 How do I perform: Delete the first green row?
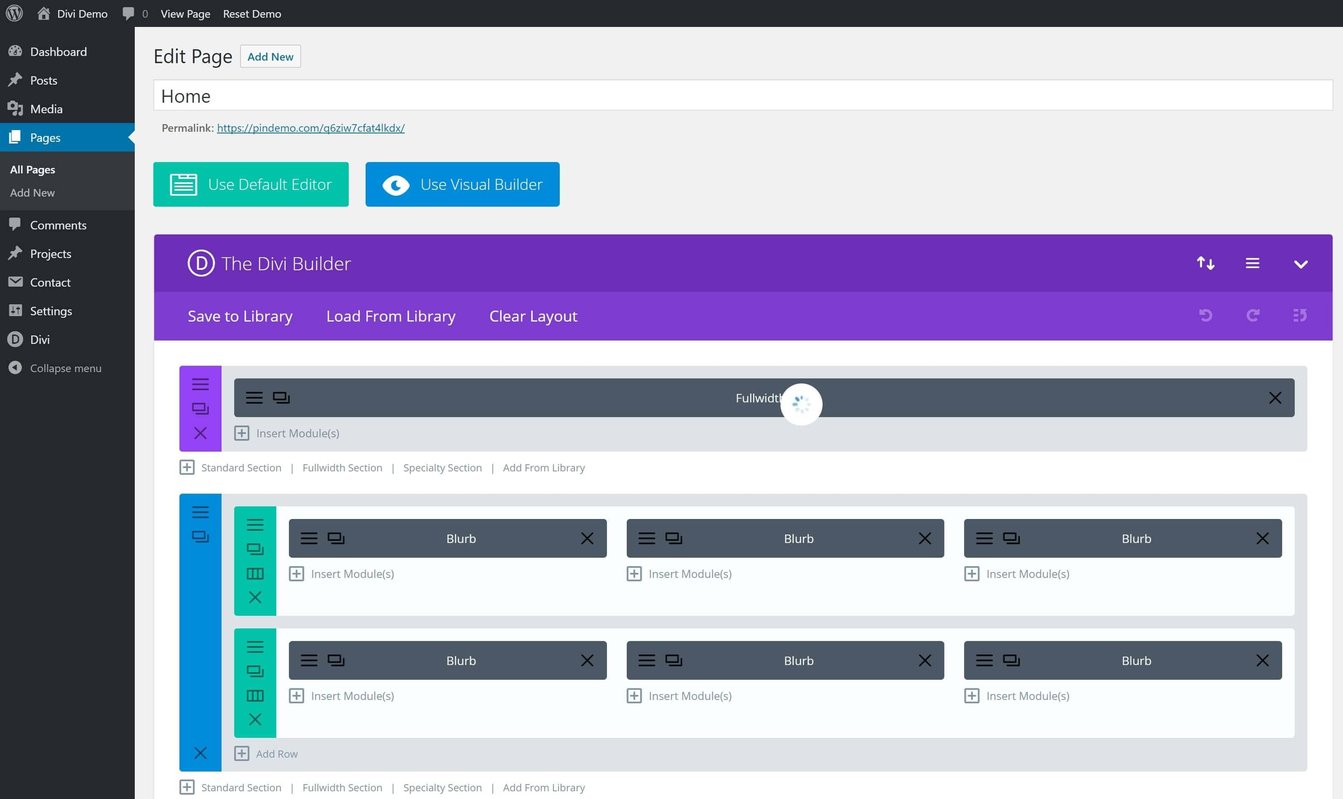point(255,597)
